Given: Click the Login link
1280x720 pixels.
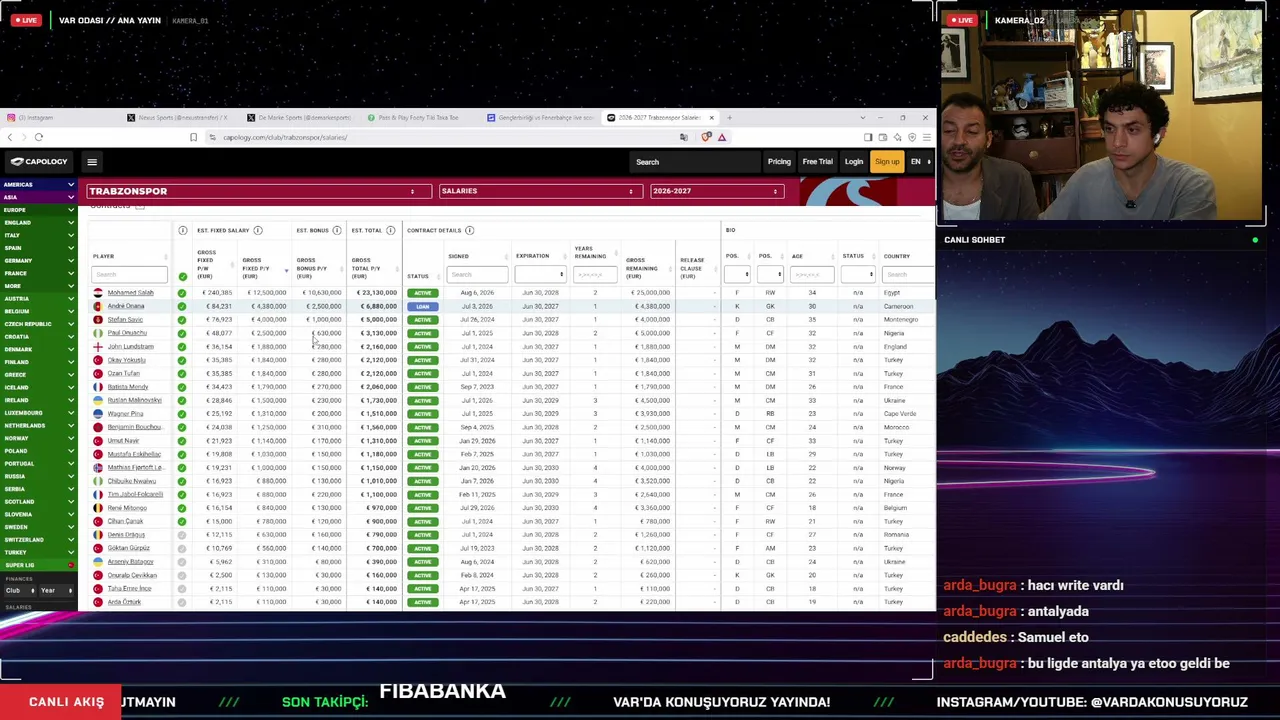Looking at the screenshot, I should 853,162.
